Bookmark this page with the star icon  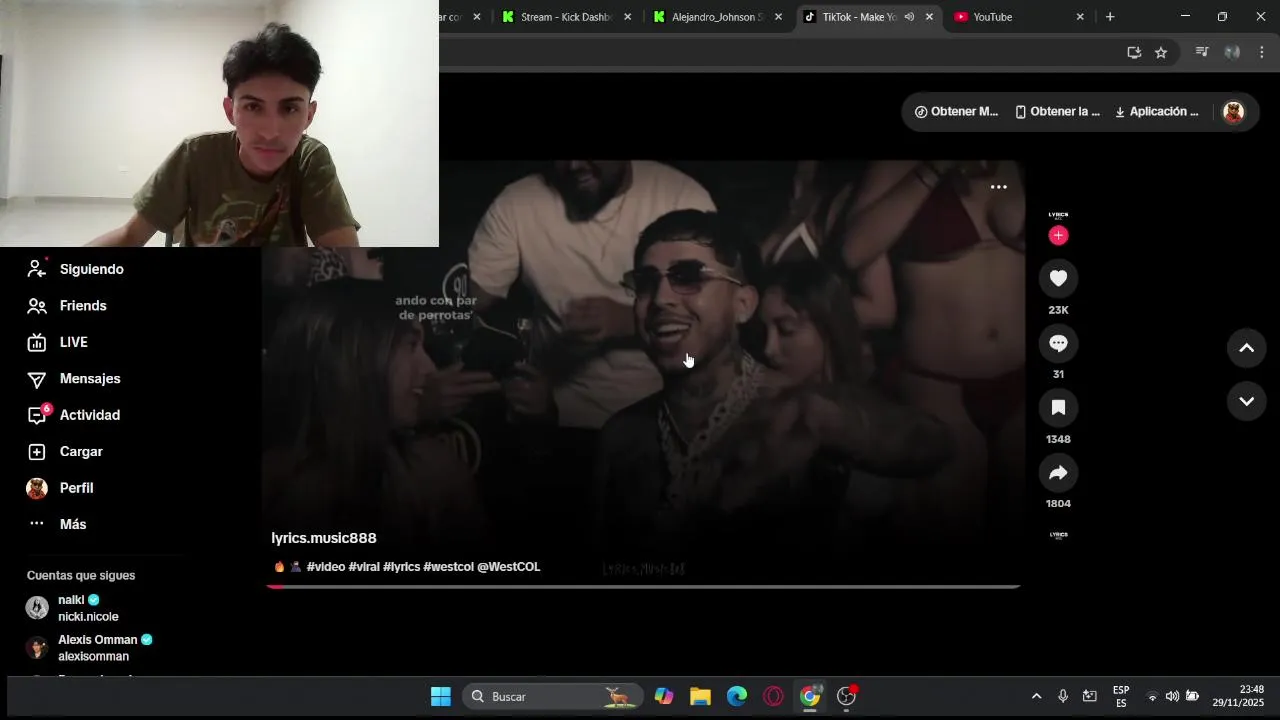click(x=1161, y=53)
